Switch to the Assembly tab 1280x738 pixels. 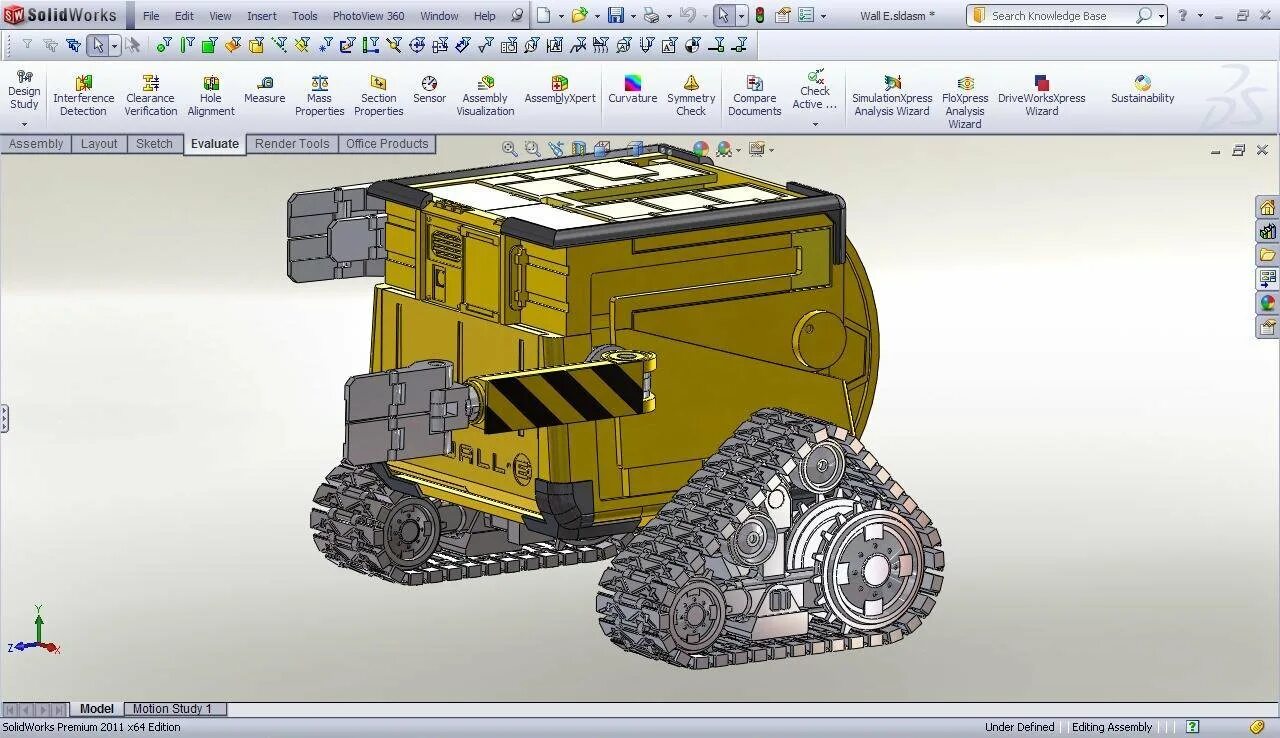36,144
